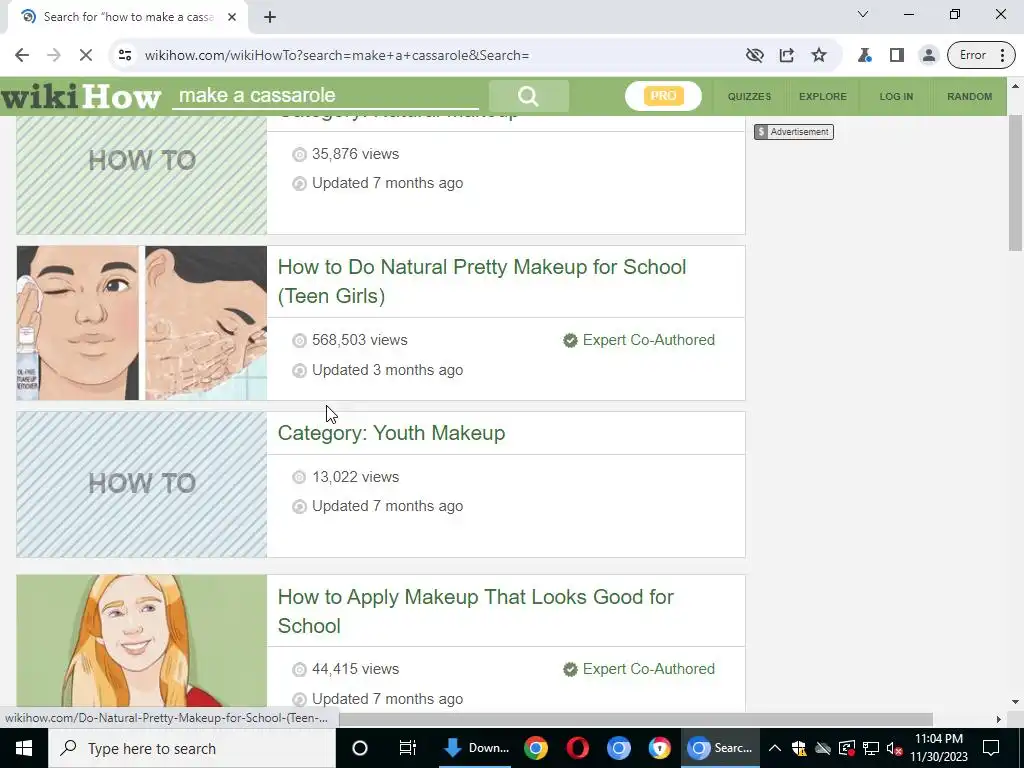Click the scrollbar down arrow

1016,702
